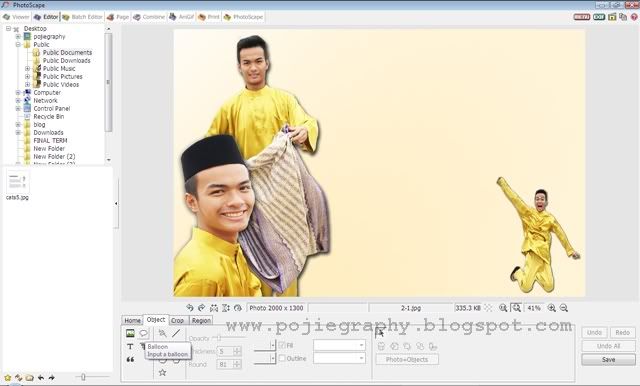Click the forward arrow in explorer bar
Screen dimensions: 640x386
tap(51, 378)
